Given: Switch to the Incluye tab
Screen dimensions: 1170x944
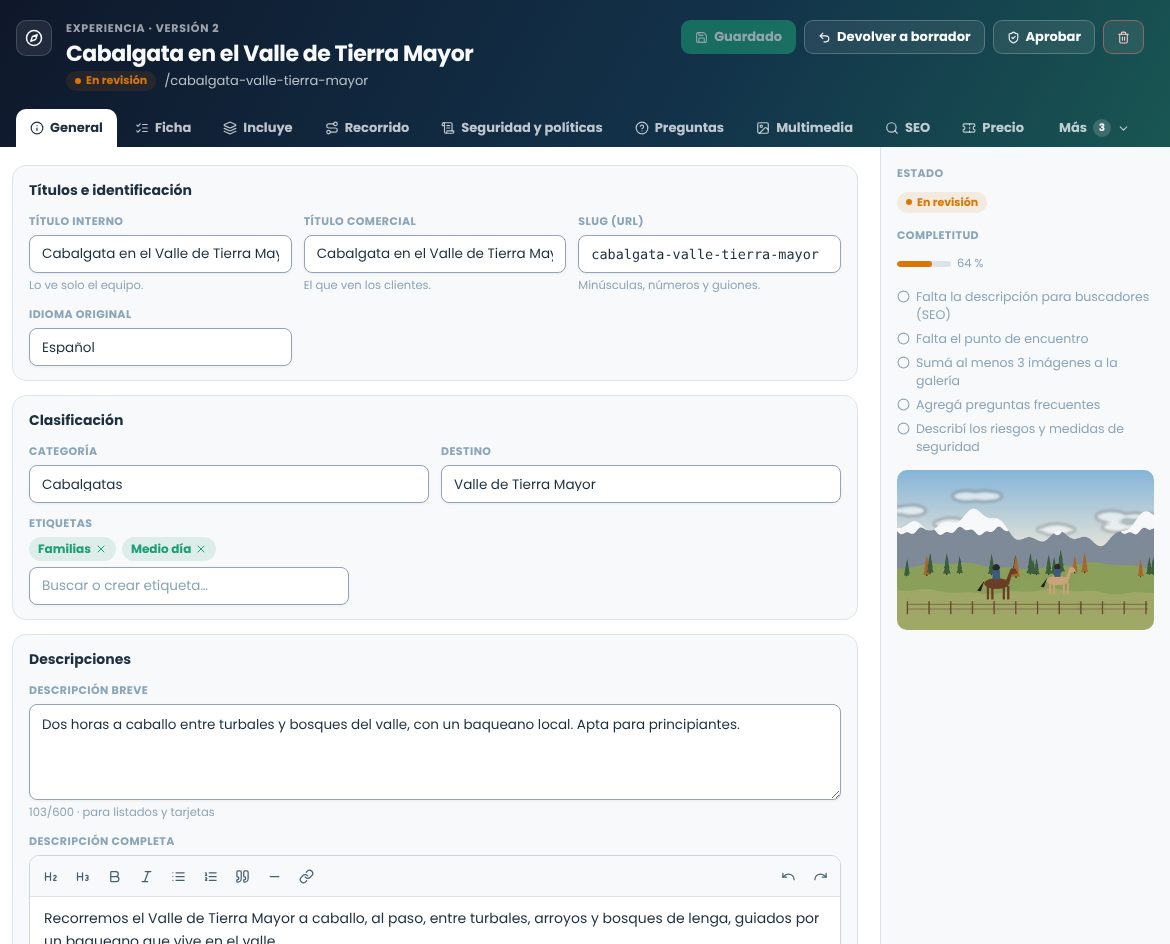Looking at the screenshot, I should (258, 128).
